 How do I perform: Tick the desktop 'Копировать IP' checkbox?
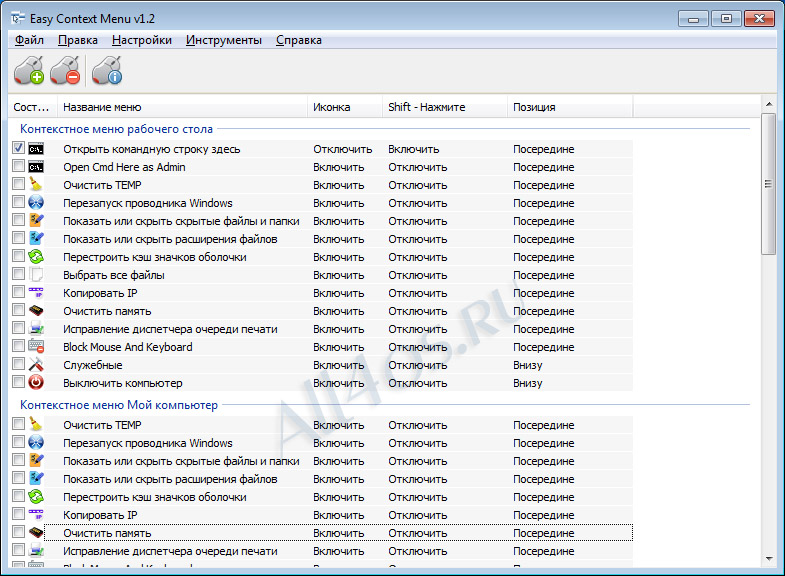tap(19, 292)
